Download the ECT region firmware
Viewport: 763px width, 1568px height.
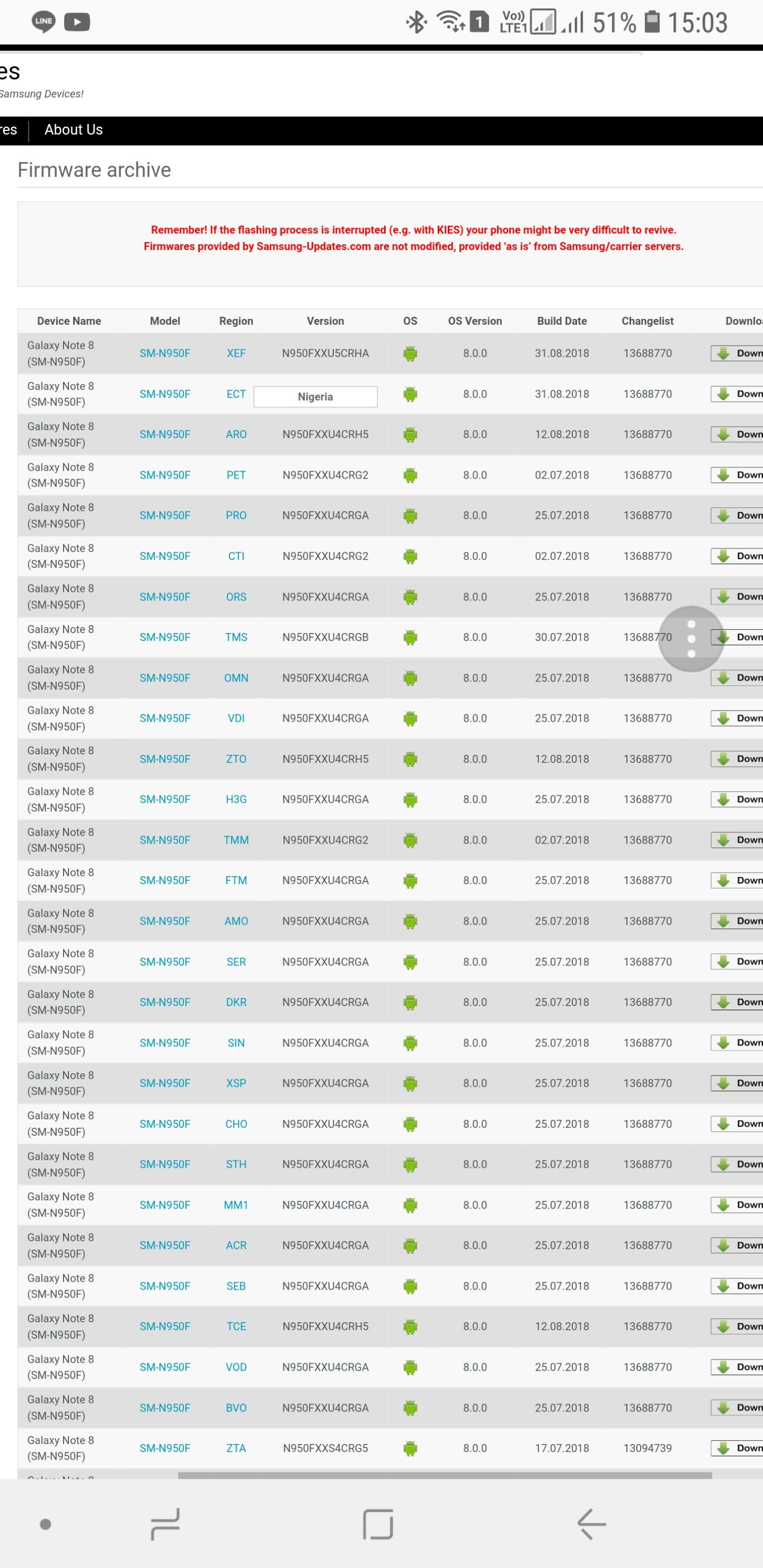tap(737, 394)
